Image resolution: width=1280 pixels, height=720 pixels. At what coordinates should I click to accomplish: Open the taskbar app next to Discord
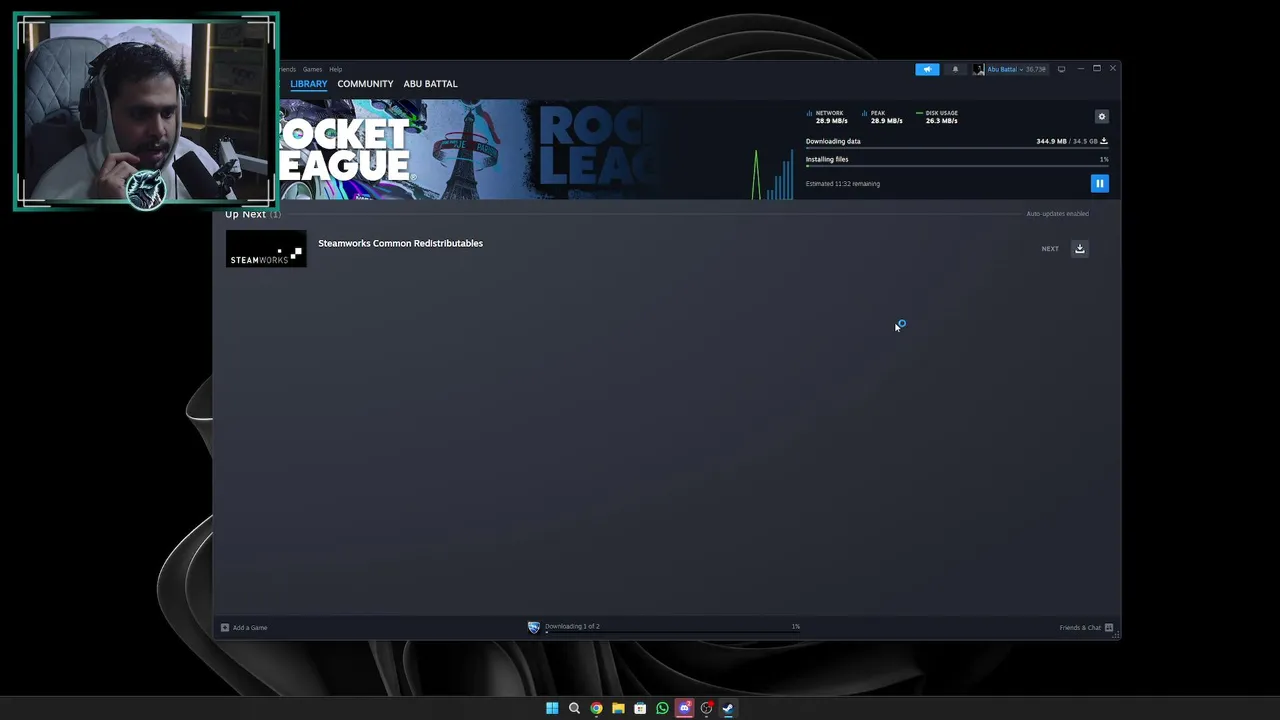point(706,708)
